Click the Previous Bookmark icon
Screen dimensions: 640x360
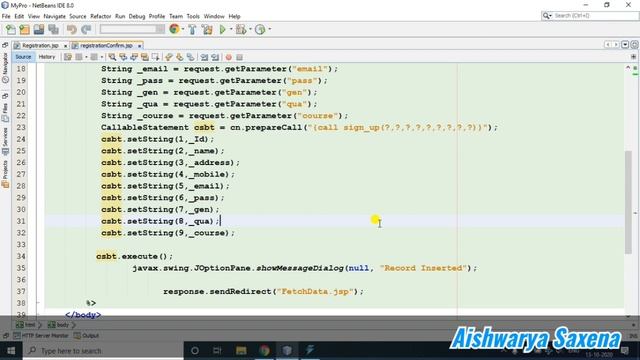[169, 57]
